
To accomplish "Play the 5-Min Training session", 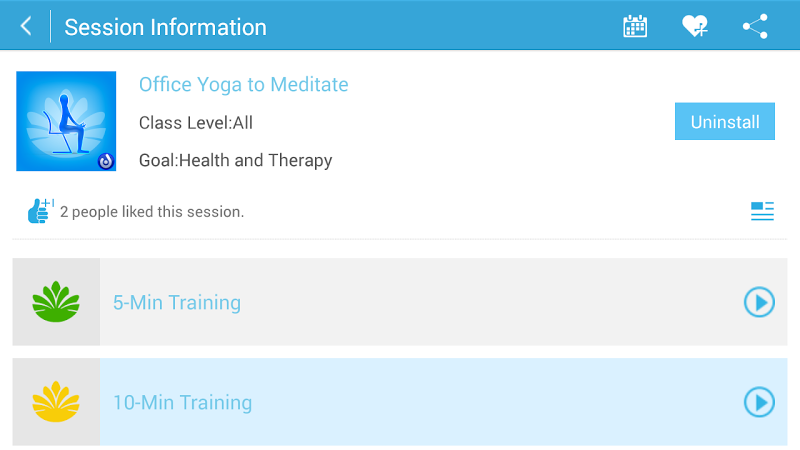I will (x=759, y=302).
